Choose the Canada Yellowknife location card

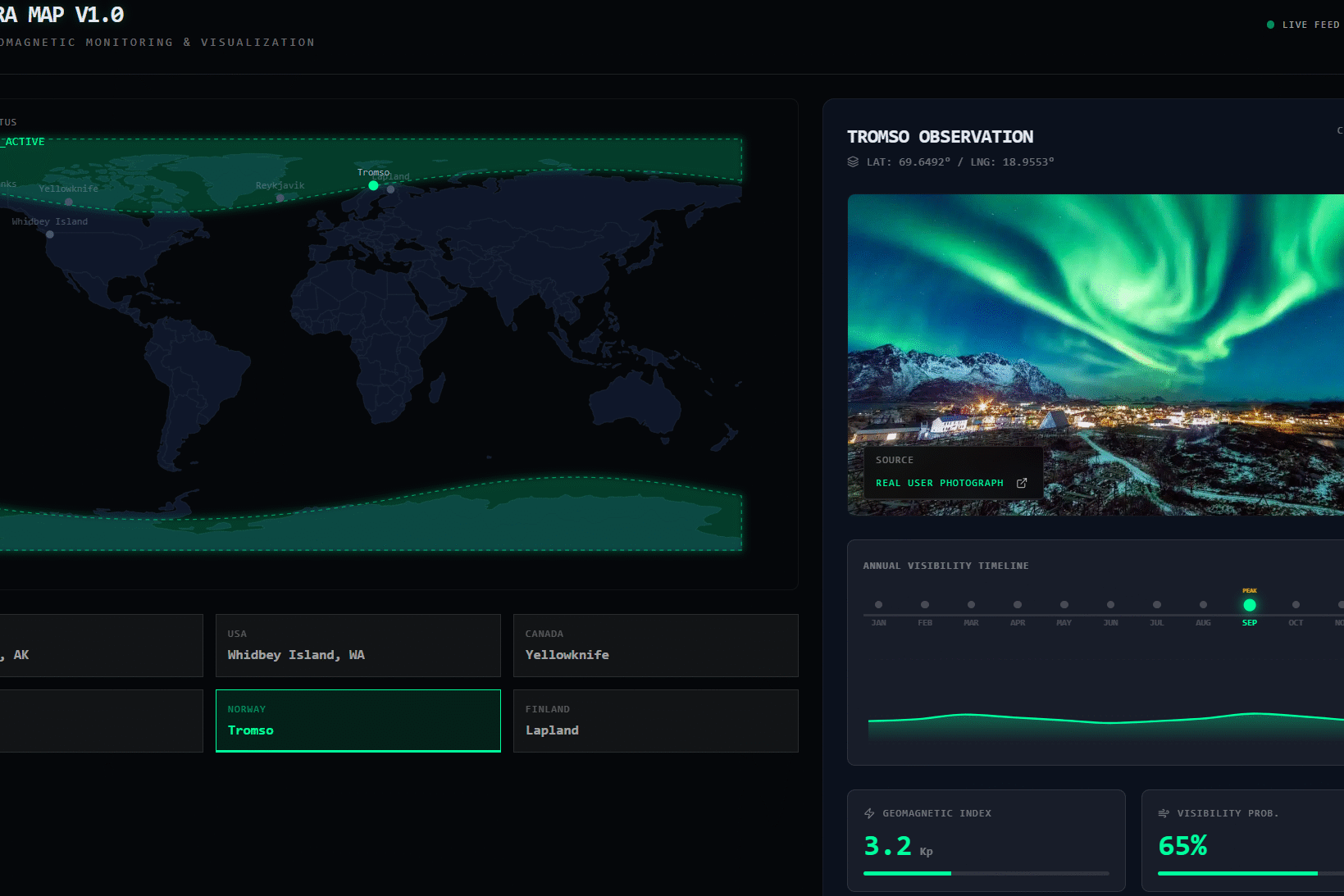click(655, 645)
